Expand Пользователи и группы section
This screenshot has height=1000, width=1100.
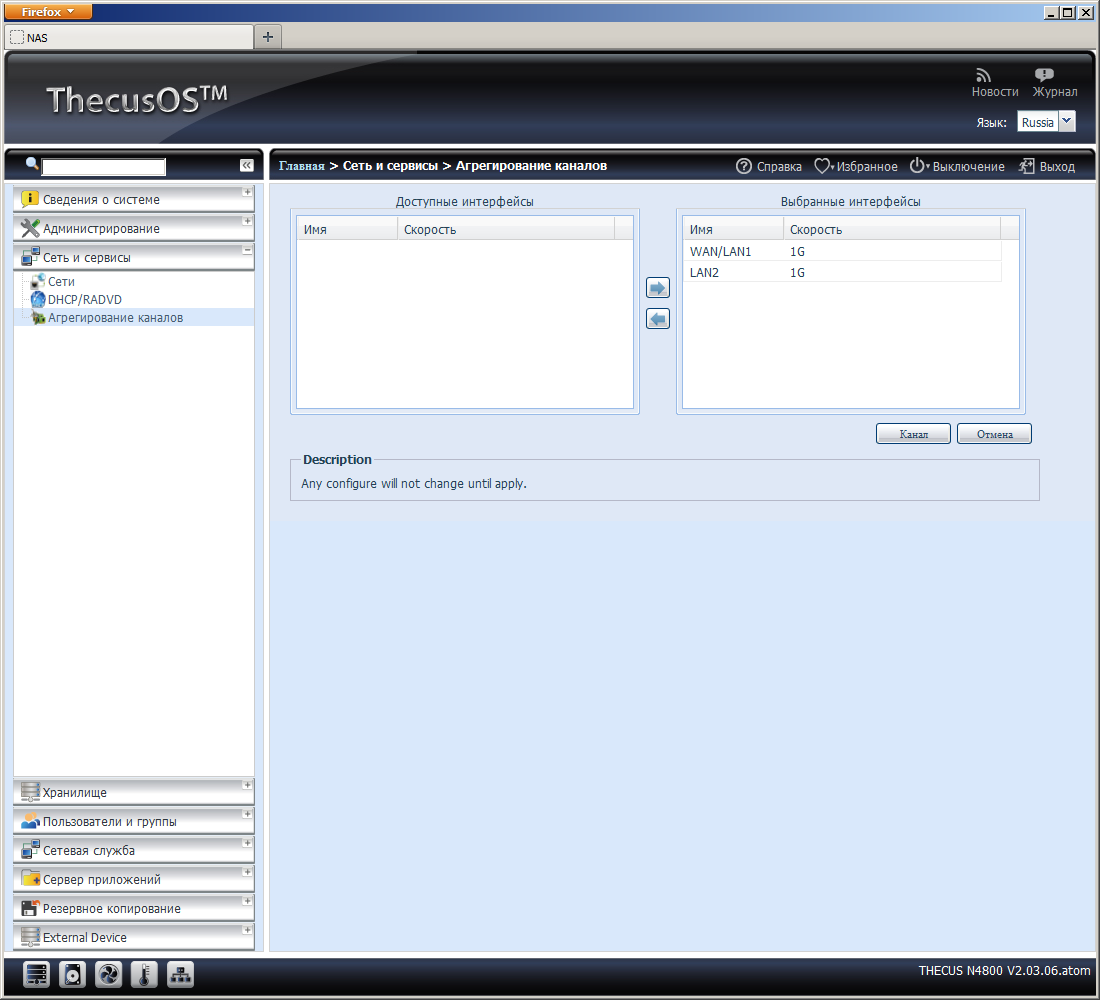click(x=134, y=821)
